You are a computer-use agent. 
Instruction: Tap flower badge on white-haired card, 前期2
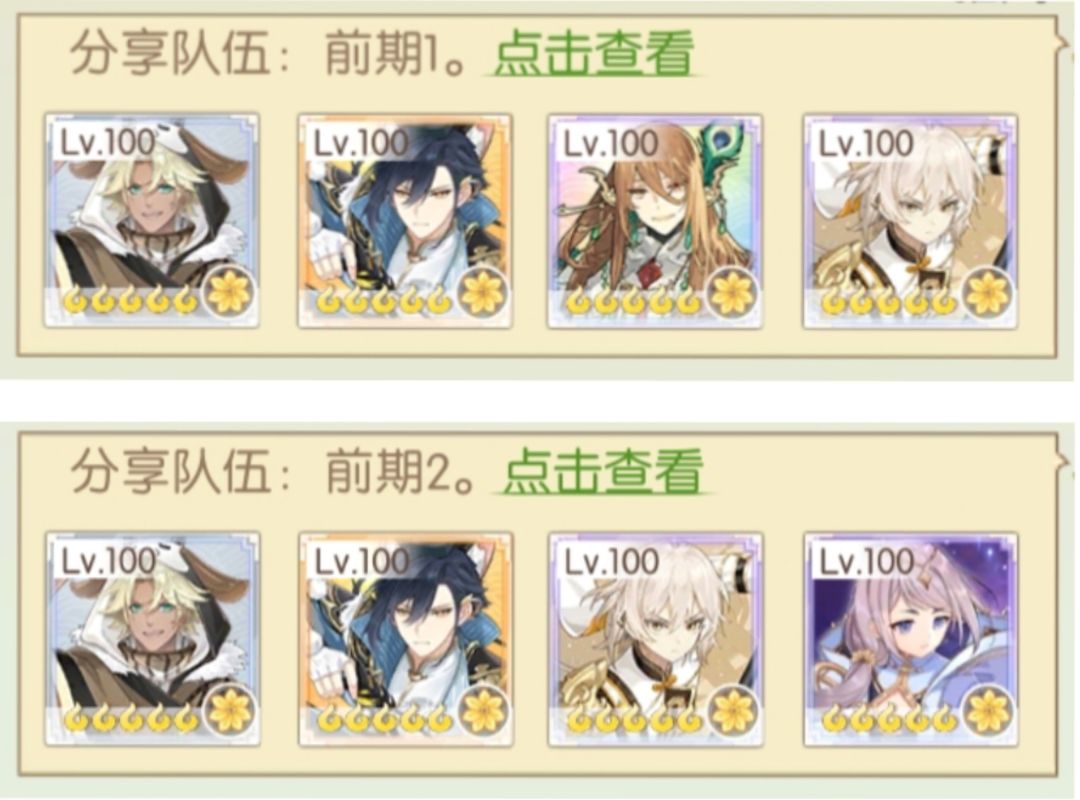tap(733, 711)
